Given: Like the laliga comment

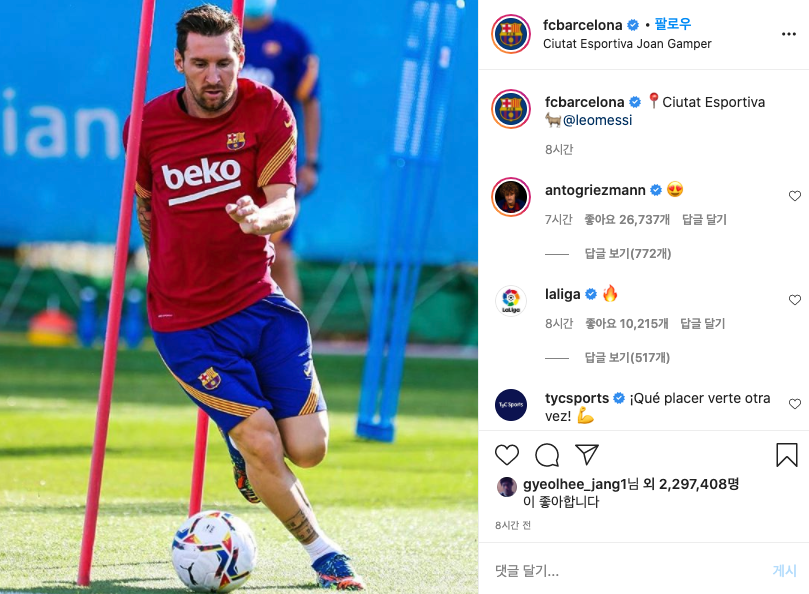Looking at the screenshot, I should click(795, 300).
